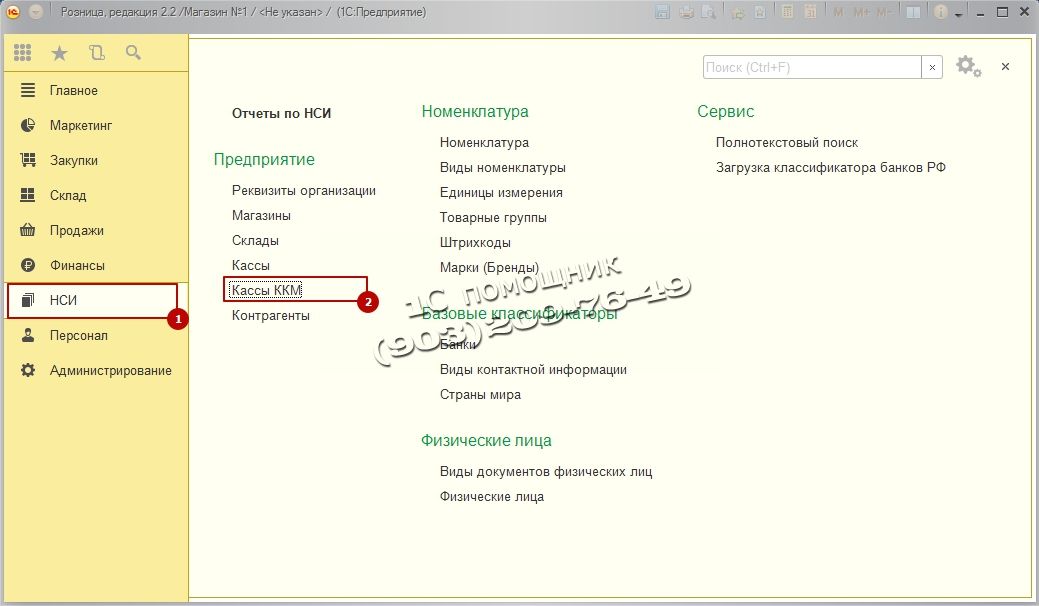Open the Кассы ККМ link
The height and width of the screenshot is (606, 1039).
pyautogui.click(x=266, y=290)
